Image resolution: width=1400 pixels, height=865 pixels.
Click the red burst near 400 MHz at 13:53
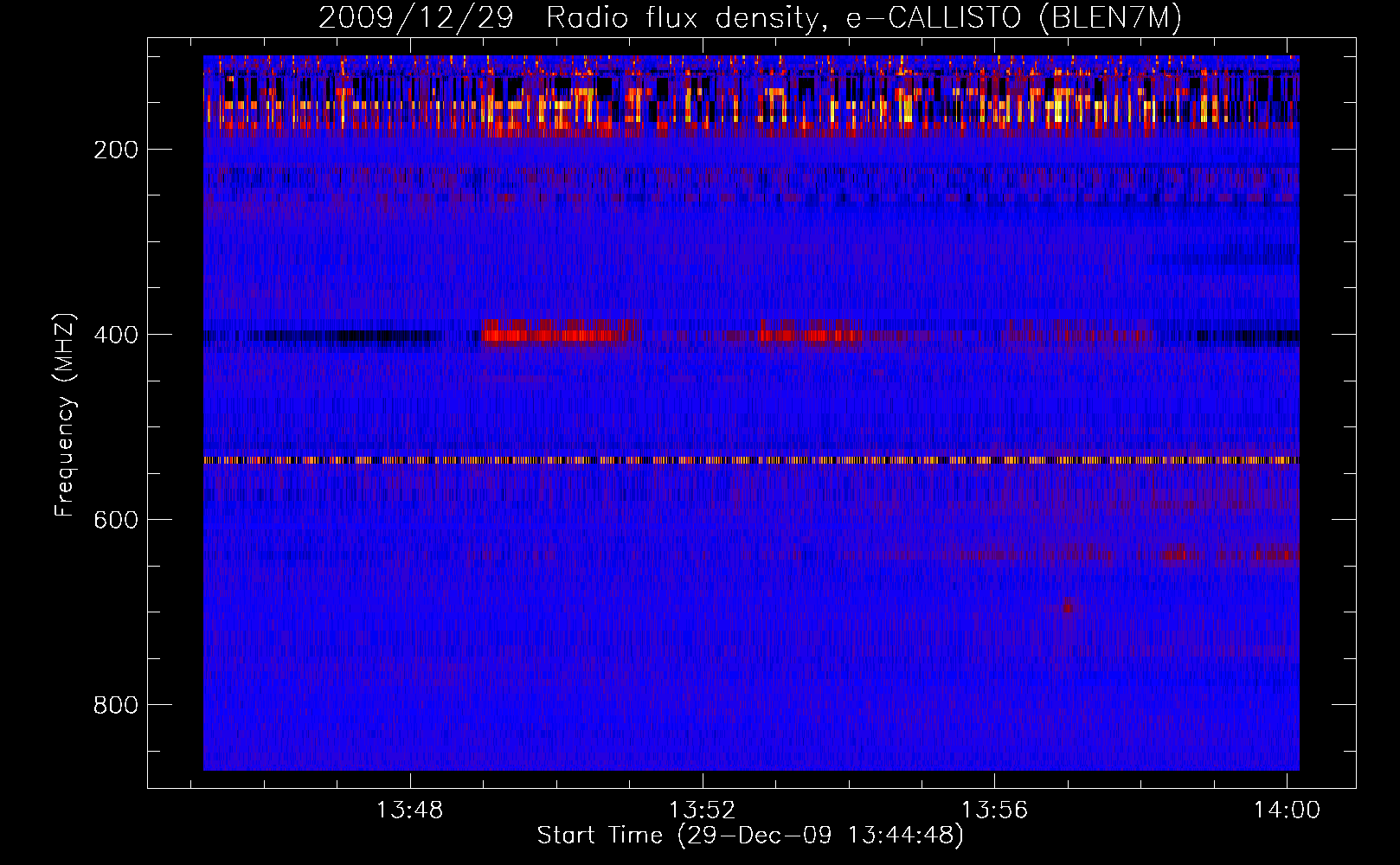[x=810, y=333]
